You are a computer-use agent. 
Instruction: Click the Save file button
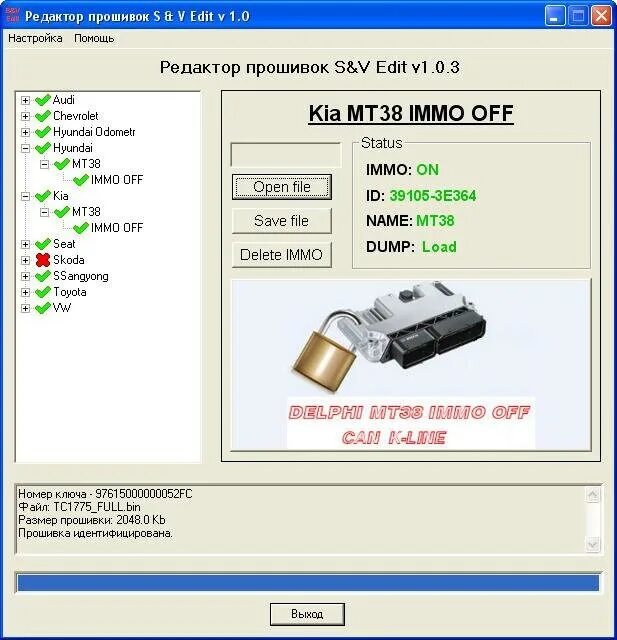click(x=282, y=221)
